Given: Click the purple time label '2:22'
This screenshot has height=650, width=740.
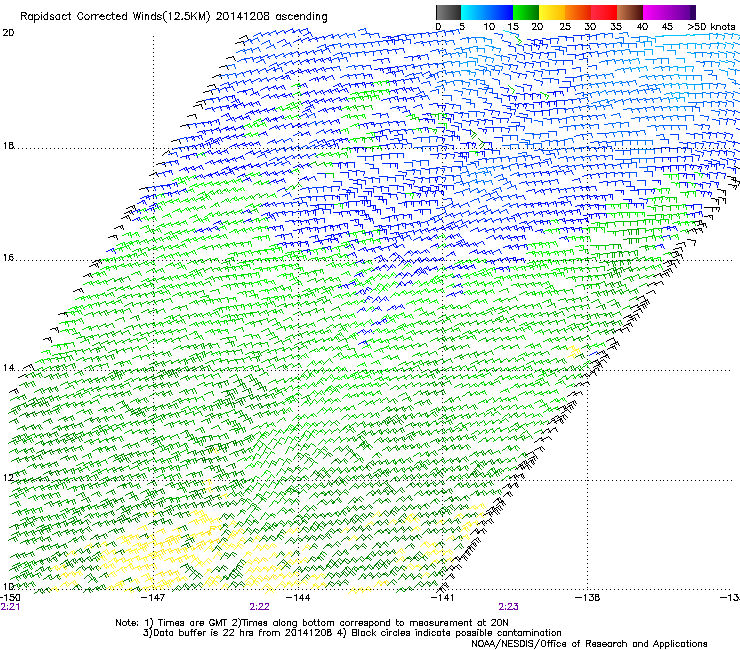Looking at the screenshot, I should pyautogui.click(x=259, y=607).
